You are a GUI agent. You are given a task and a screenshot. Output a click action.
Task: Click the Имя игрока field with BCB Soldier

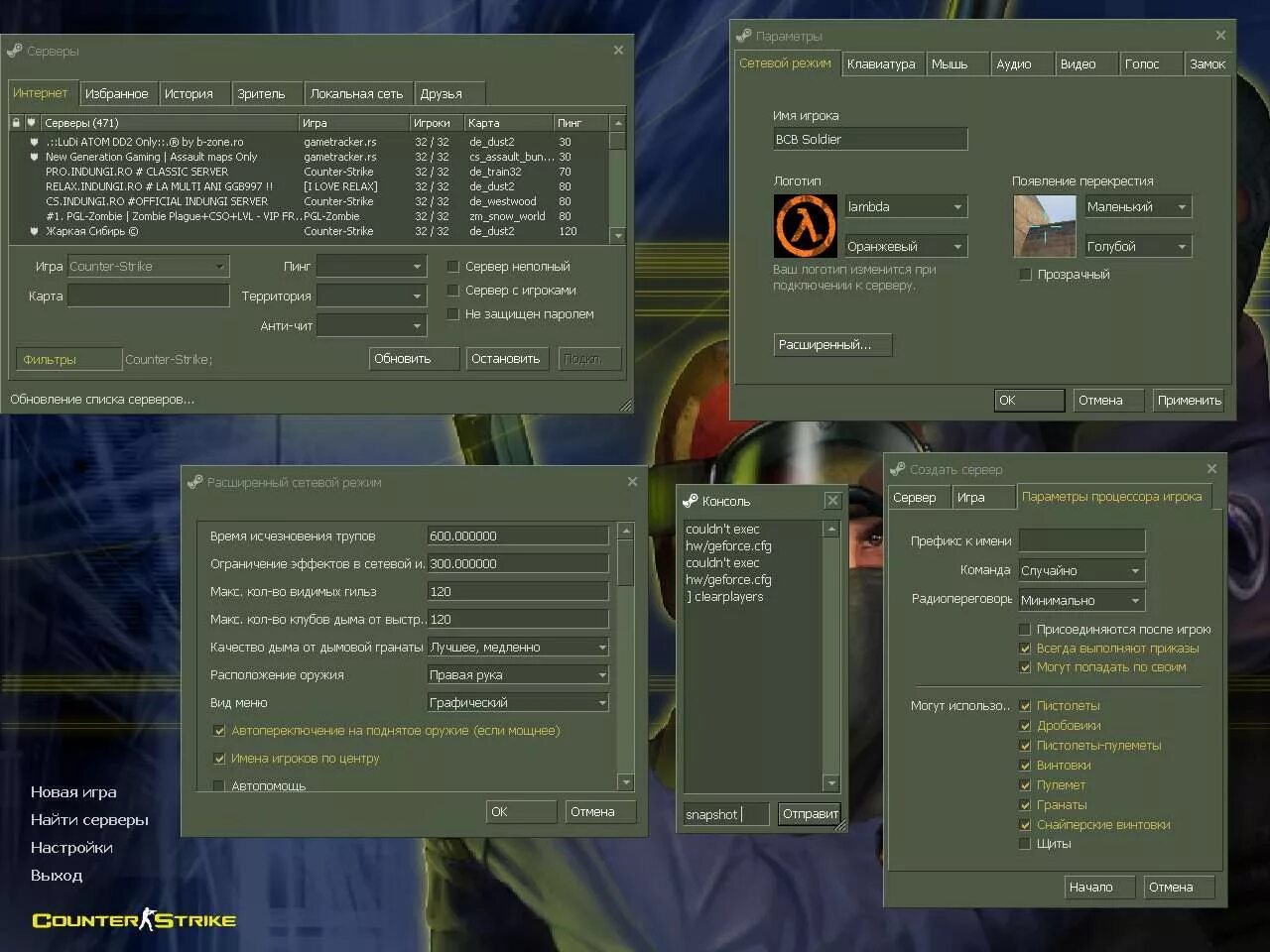[x=870, y=140]
